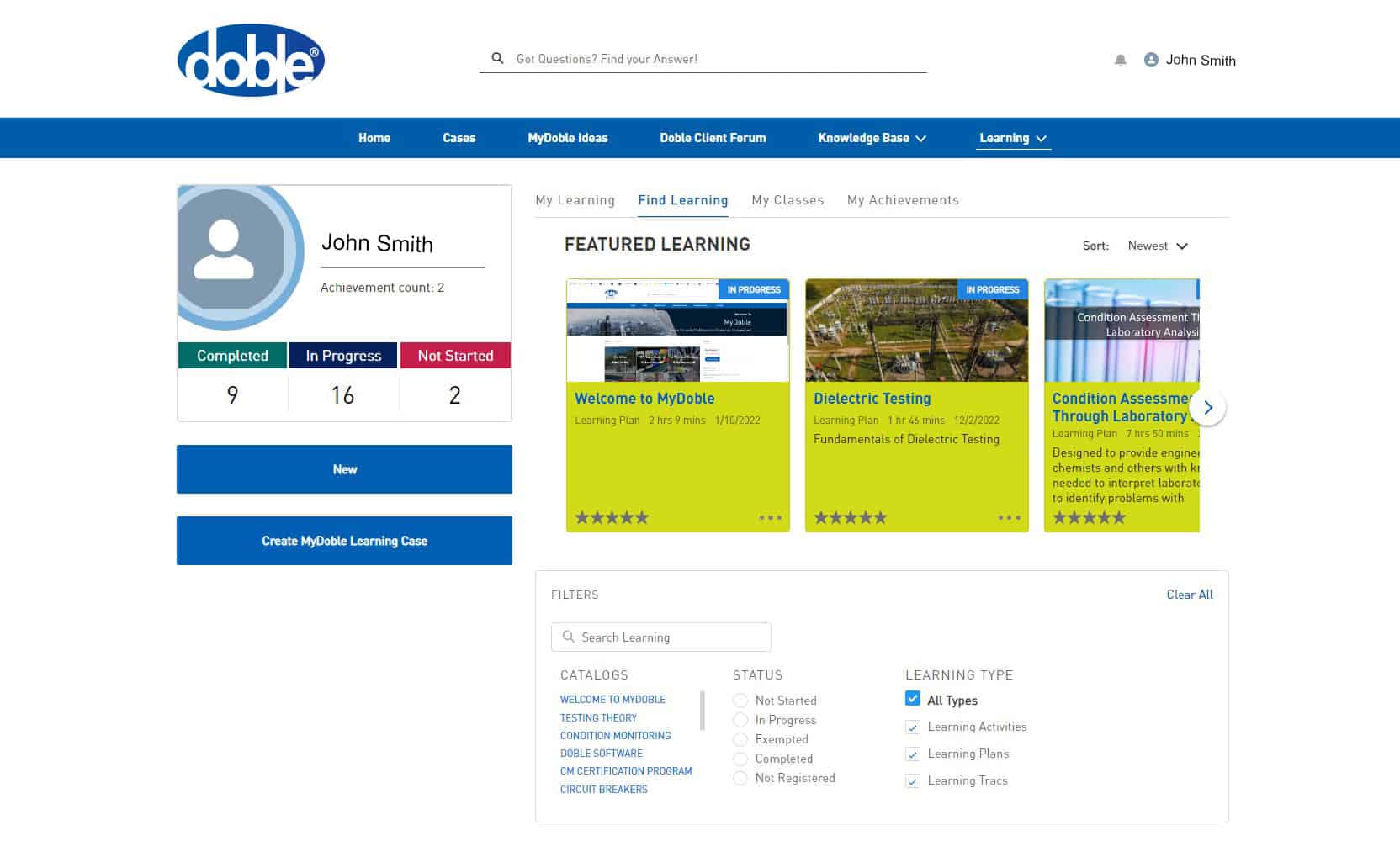Click In Progress badge on Welcome to MyDoble
The height and width of the screenshot is (841, 1400).
click(754, 289)
